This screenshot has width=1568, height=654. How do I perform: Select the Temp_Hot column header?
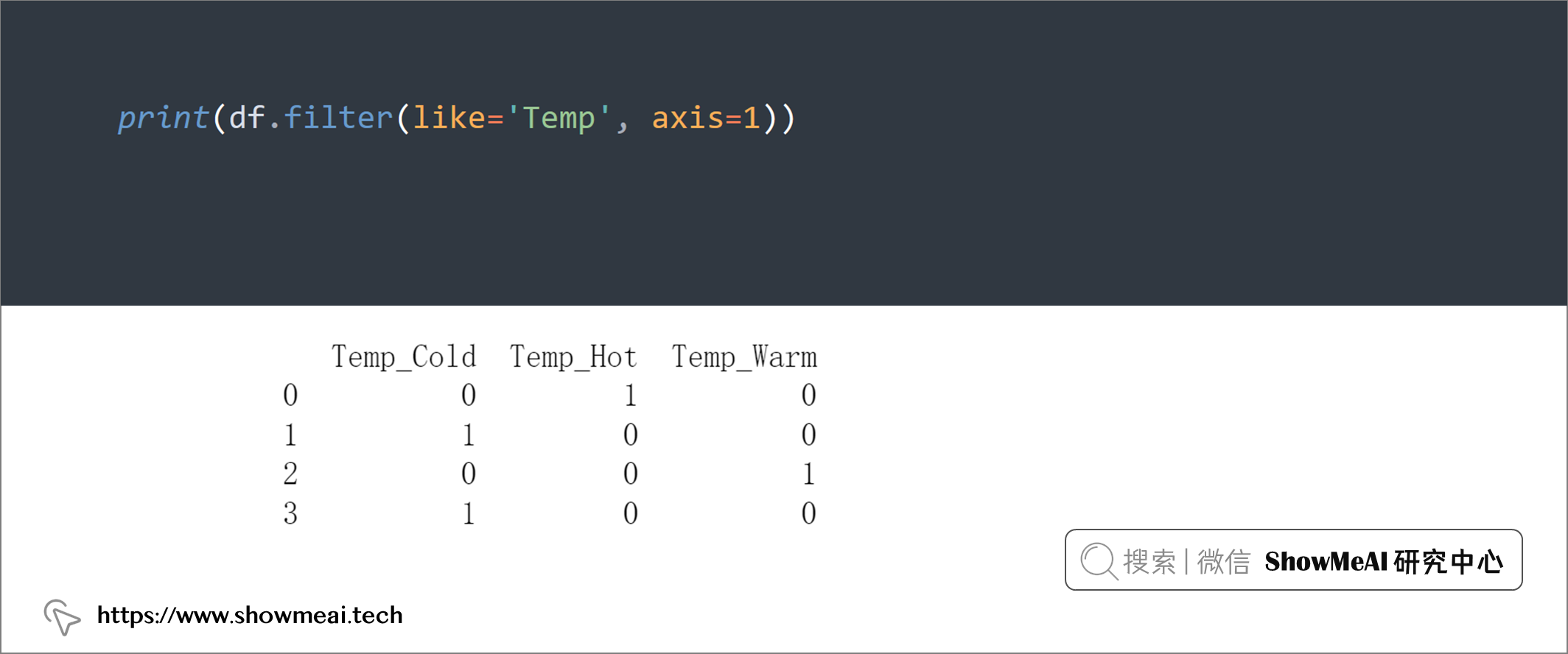tap(573, 357)
